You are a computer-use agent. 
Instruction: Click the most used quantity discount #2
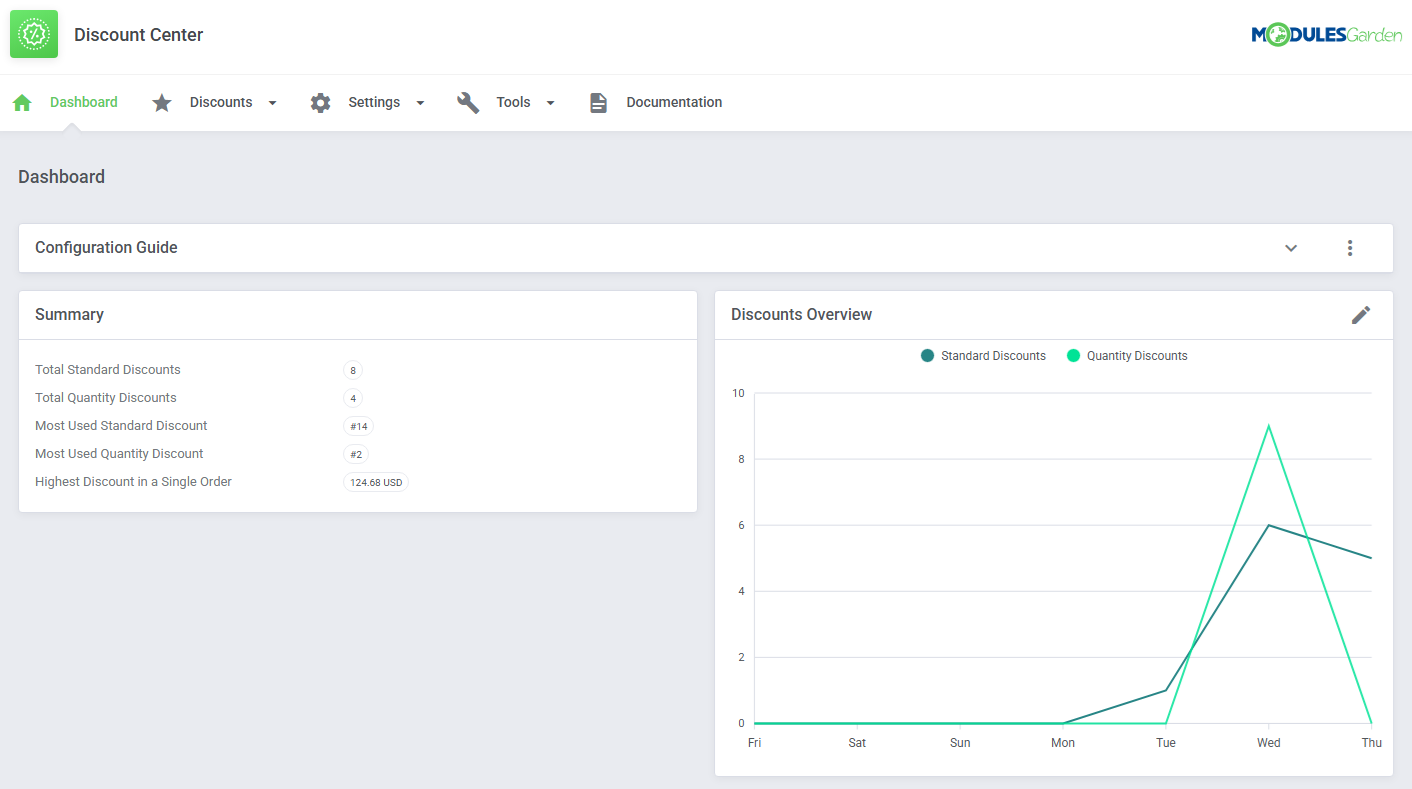(x=356, y=454)
